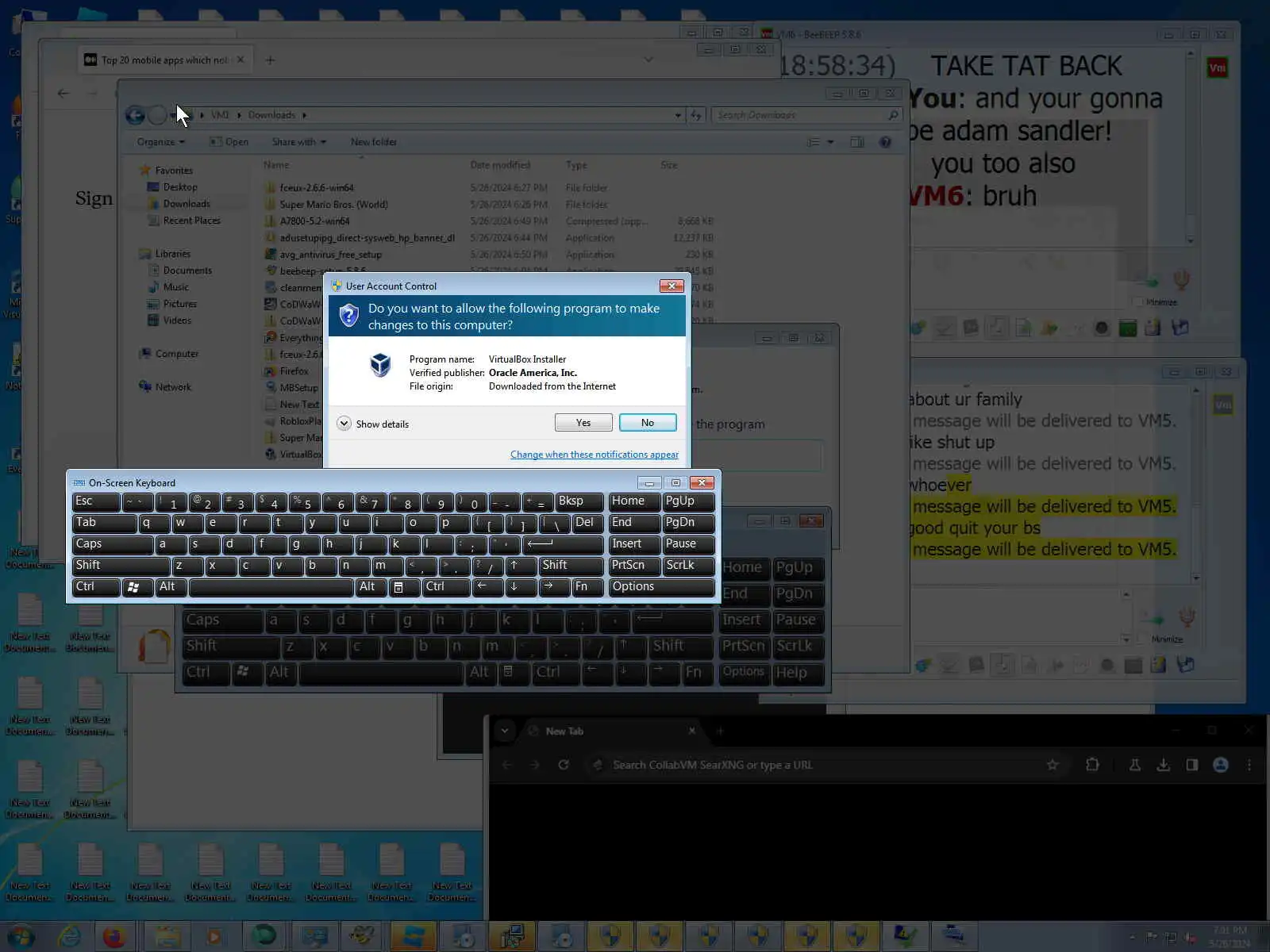
Task: Open Chrome's tab search chevron
Action: click(x=505, y=731)
